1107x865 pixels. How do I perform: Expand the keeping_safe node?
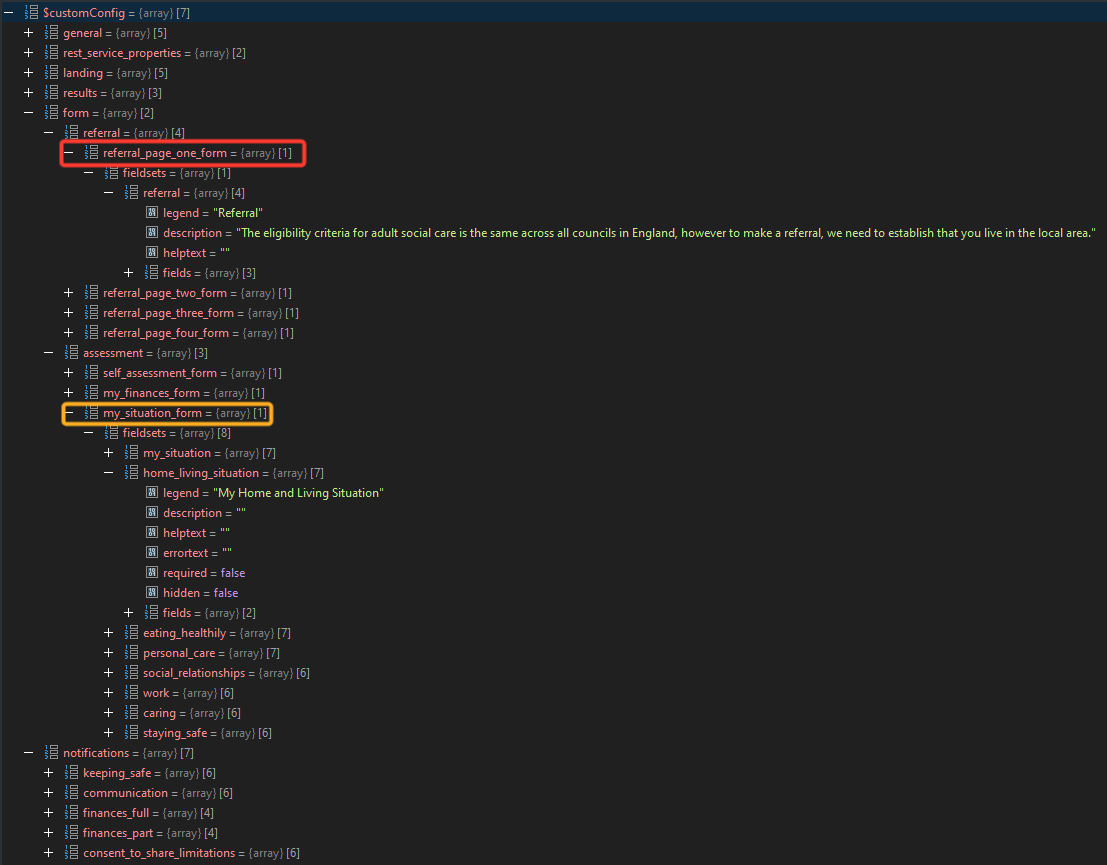[48, 773]
